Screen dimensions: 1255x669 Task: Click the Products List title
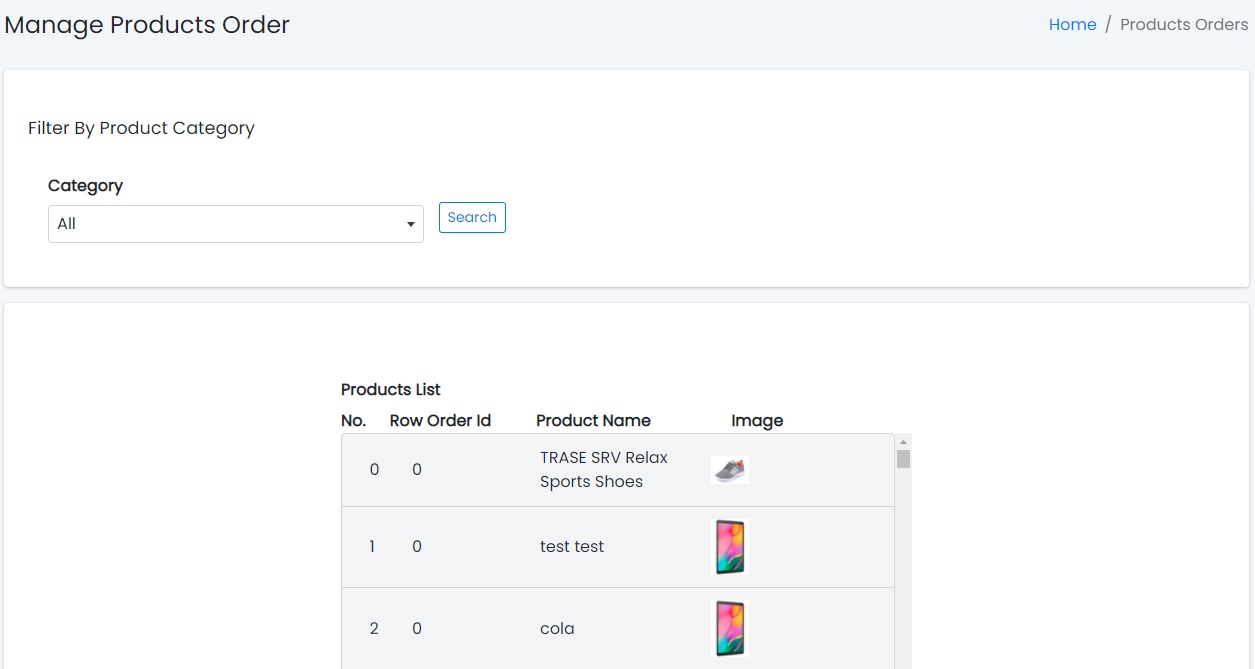pyautogui.click(x=390, y=390)
